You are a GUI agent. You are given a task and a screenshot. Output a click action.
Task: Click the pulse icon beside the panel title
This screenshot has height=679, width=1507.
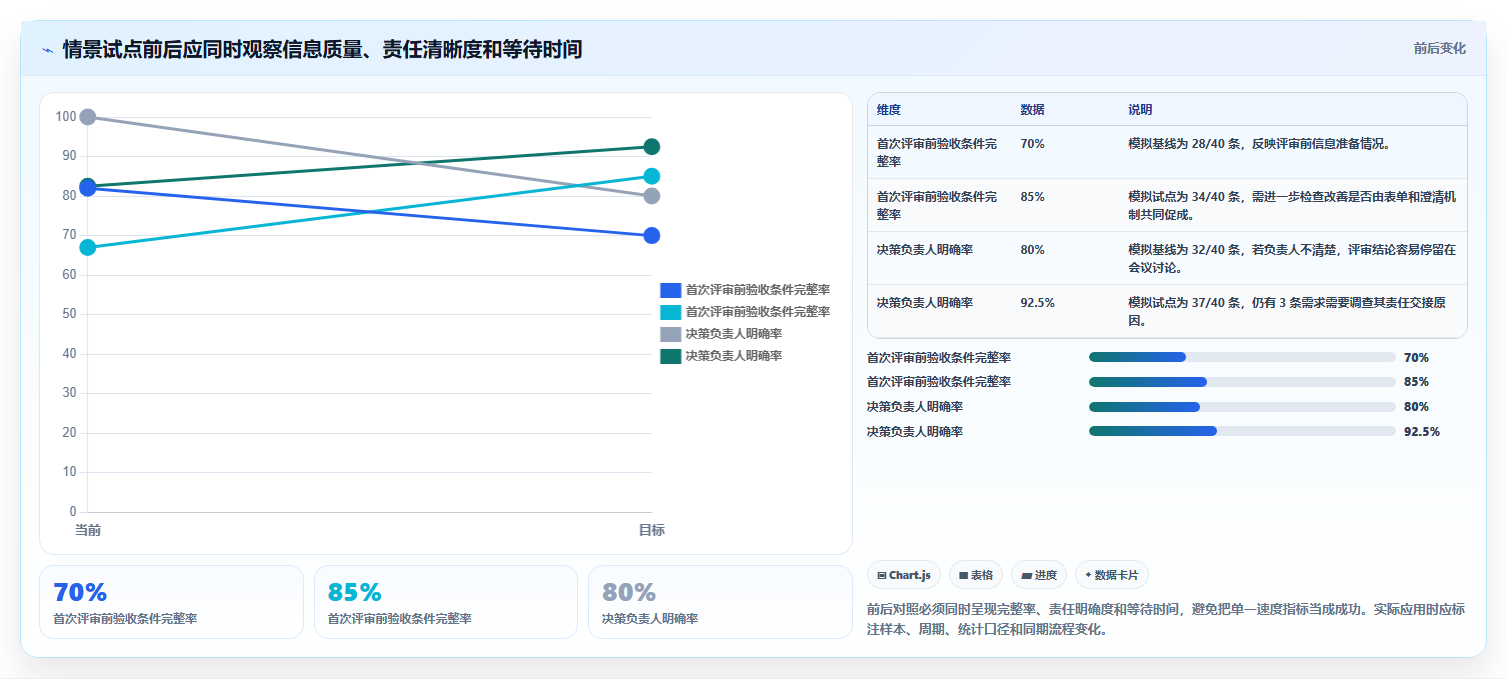pos(47,50)
